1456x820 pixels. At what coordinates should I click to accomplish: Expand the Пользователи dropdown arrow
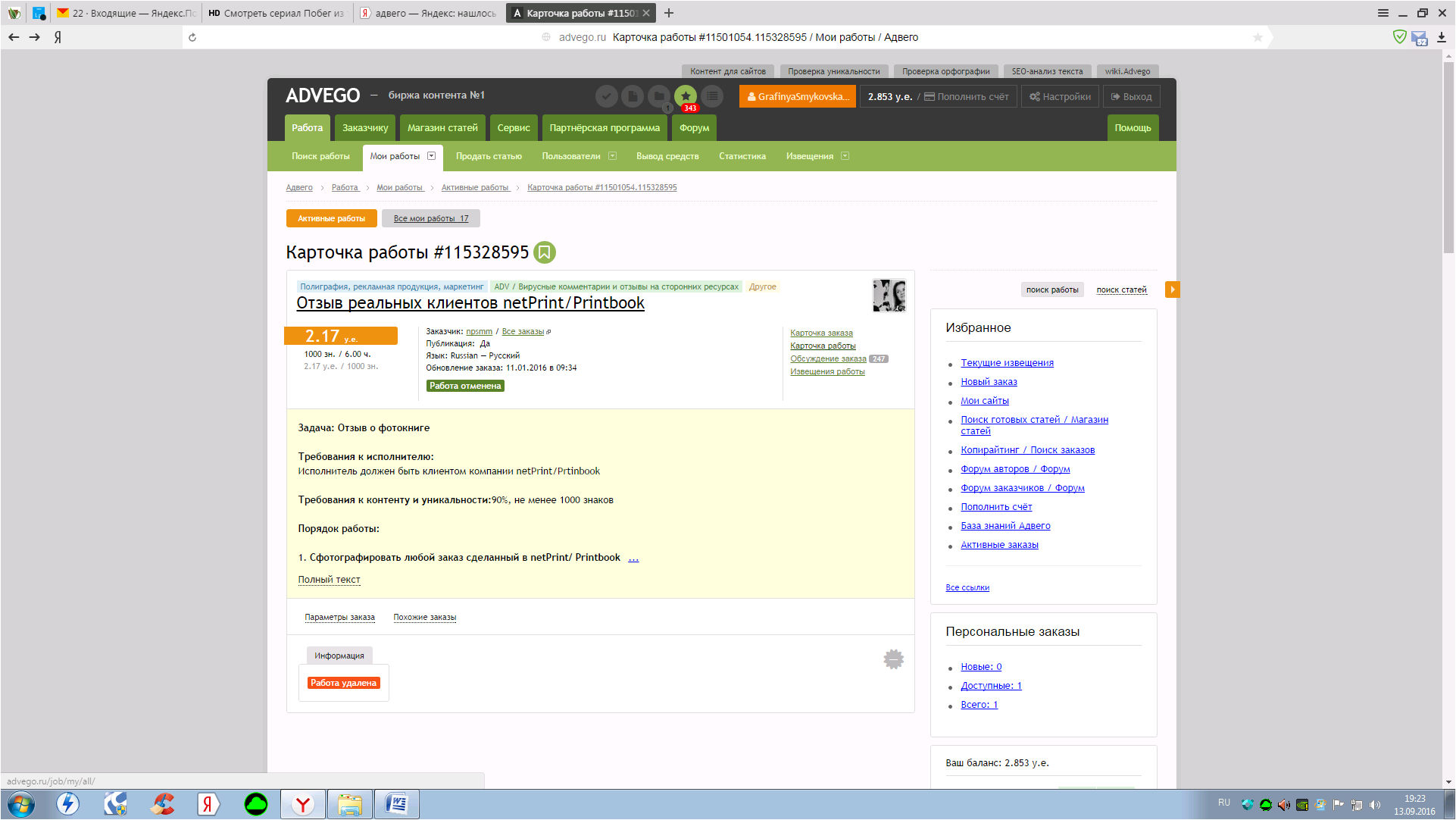point(613,156)
